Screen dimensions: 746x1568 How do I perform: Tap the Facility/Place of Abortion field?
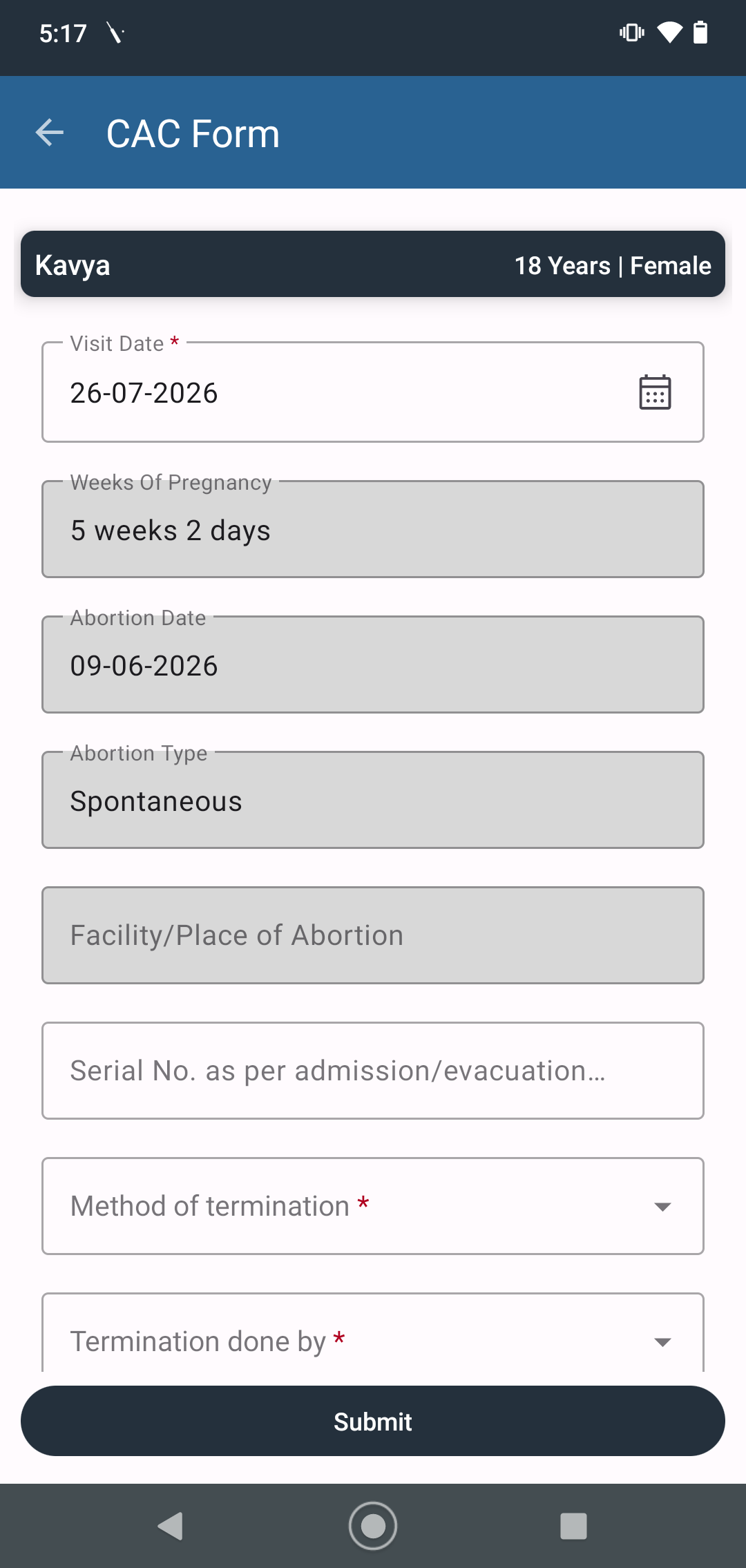(373, 935)
